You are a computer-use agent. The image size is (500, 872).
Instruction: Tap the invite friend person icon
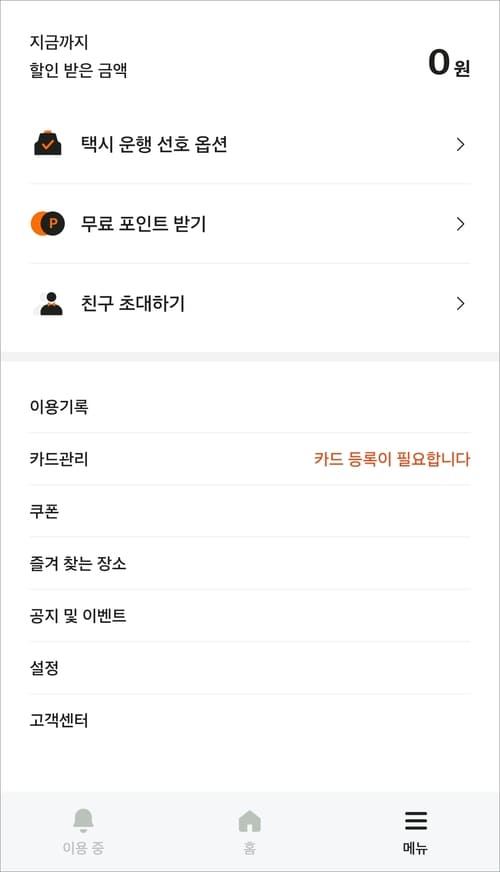pos(49,304)
